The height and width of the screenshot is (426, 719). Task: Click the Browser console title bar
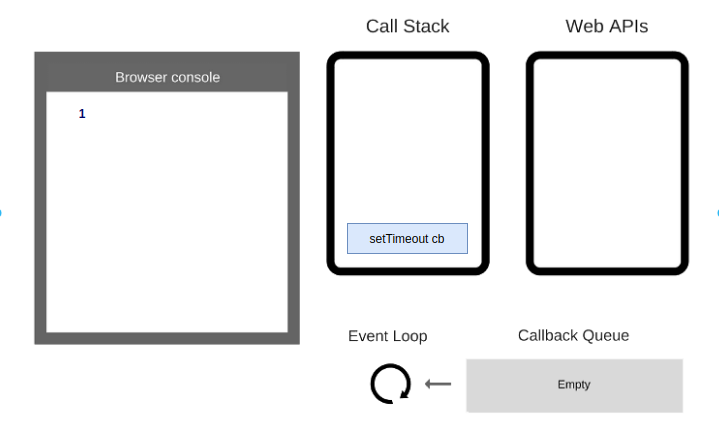(167, 77)
